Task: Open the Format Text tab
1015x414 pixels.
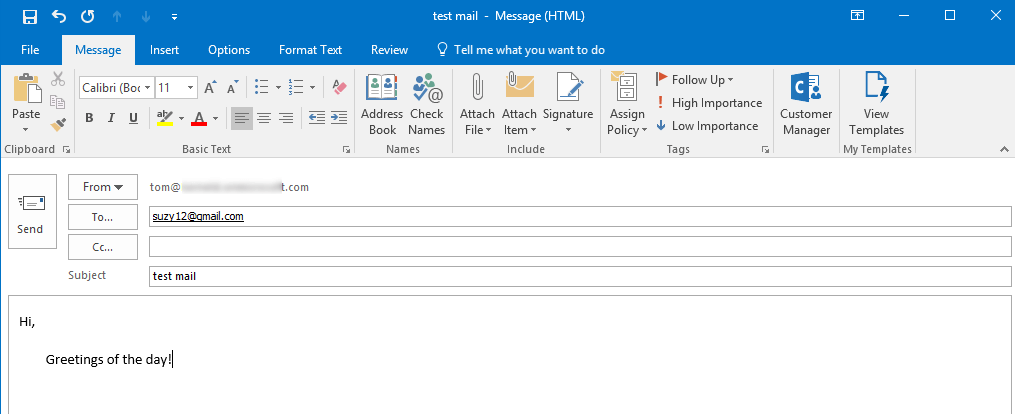Action: (x=310, y=50)
